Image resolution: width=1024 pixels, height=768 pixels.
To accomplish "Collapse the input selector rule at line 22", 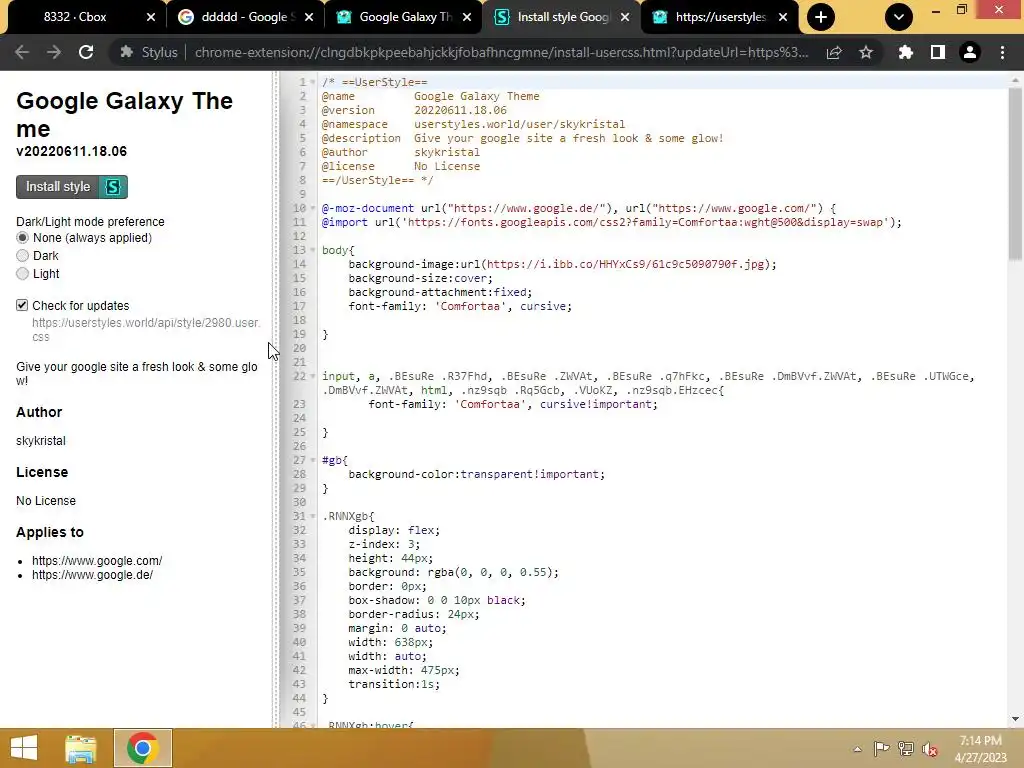I will (313, 376).
